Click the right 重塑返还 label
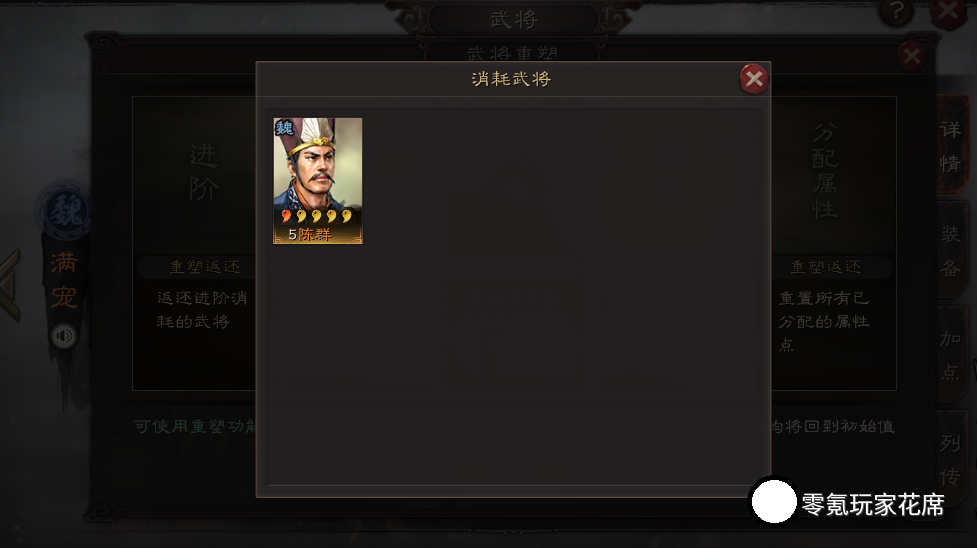The height and width of the screenshot is (548, 977). pyautogui.click(x=826, y=267)
